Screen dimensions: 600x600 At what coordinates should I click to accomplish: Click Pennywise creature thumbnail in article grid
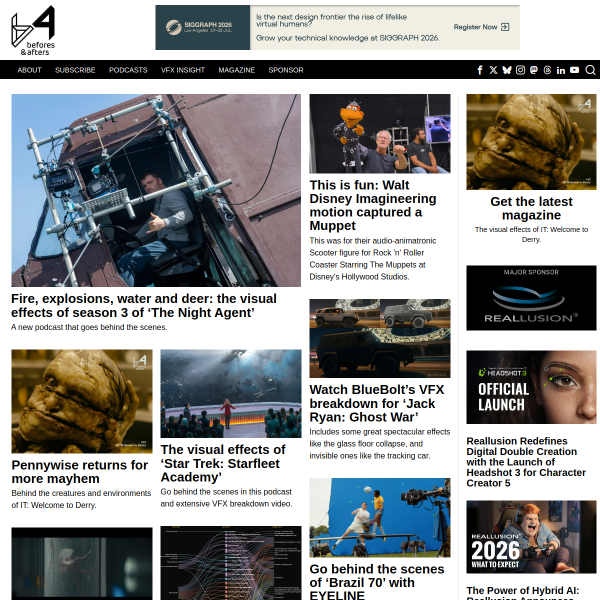[x=82, y=401]
